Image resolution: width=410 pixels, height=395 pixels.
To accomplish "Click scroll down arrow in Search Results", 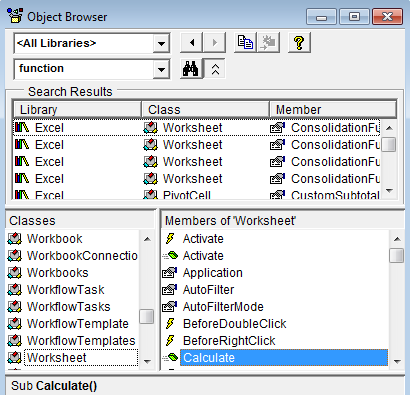I will point(389,191).
